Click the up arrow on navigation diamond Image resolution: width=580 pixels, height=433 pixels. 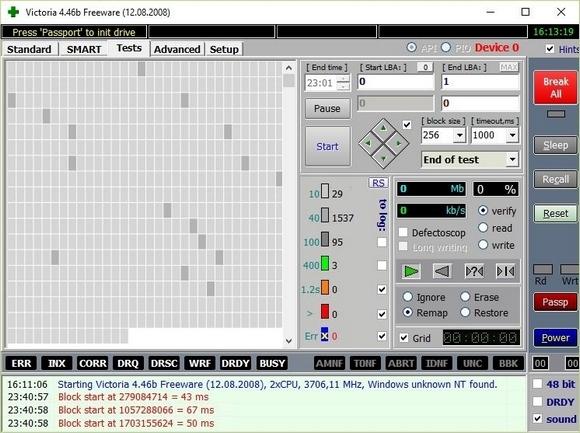[x=384, y=128]
